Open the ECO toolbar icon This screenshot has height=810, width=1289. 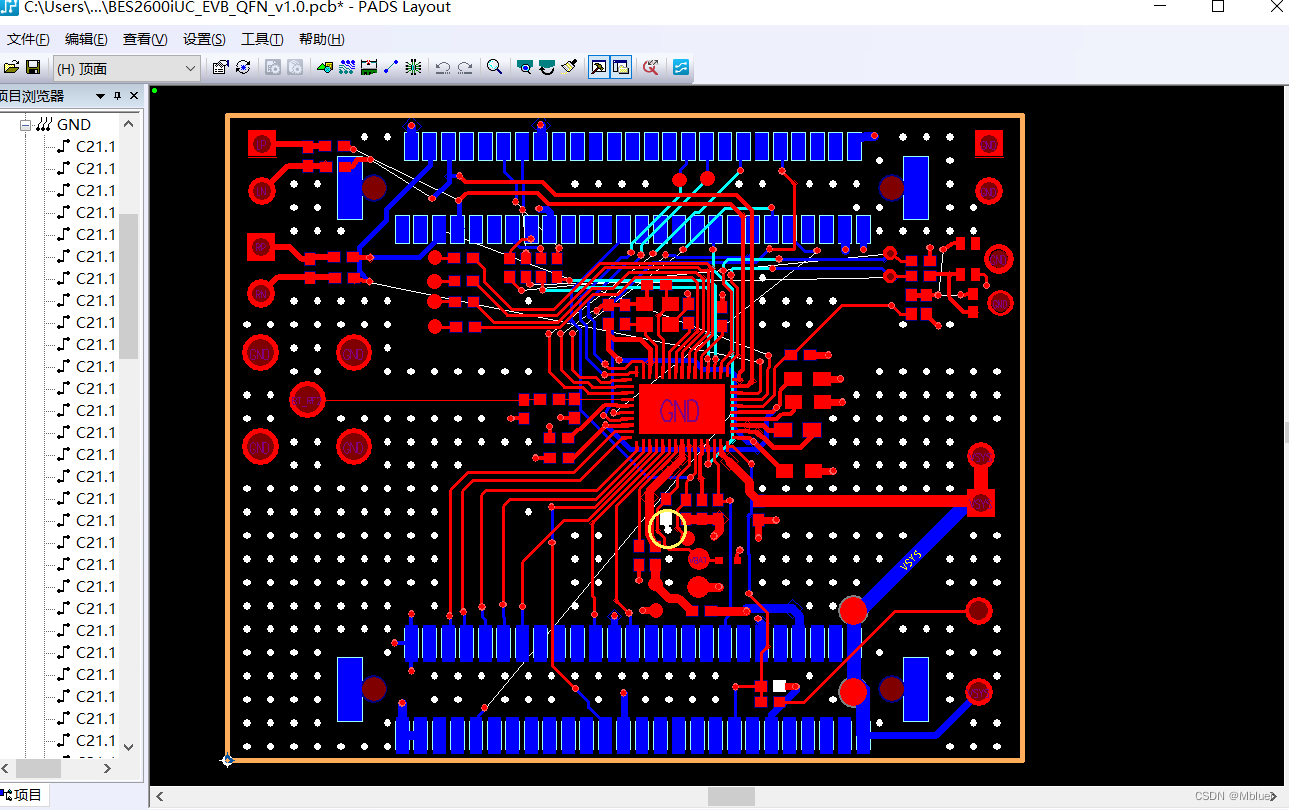coord(391,67)
